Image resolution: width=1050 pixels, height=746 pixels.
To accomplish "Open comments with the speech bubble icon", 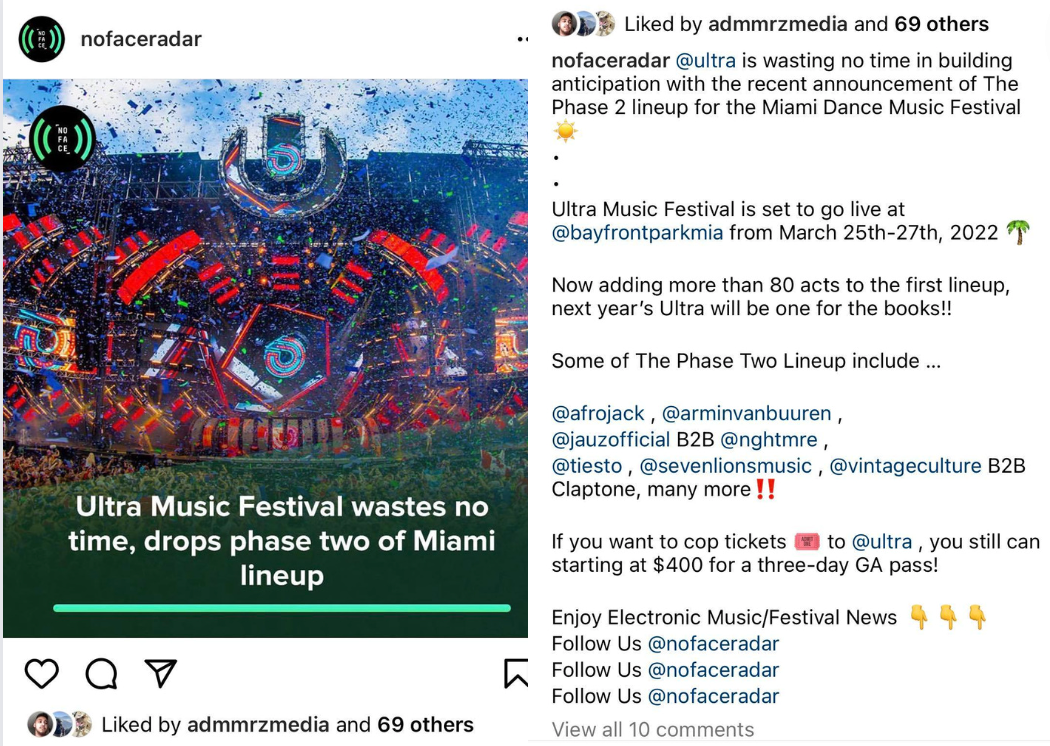I will 101,674.
